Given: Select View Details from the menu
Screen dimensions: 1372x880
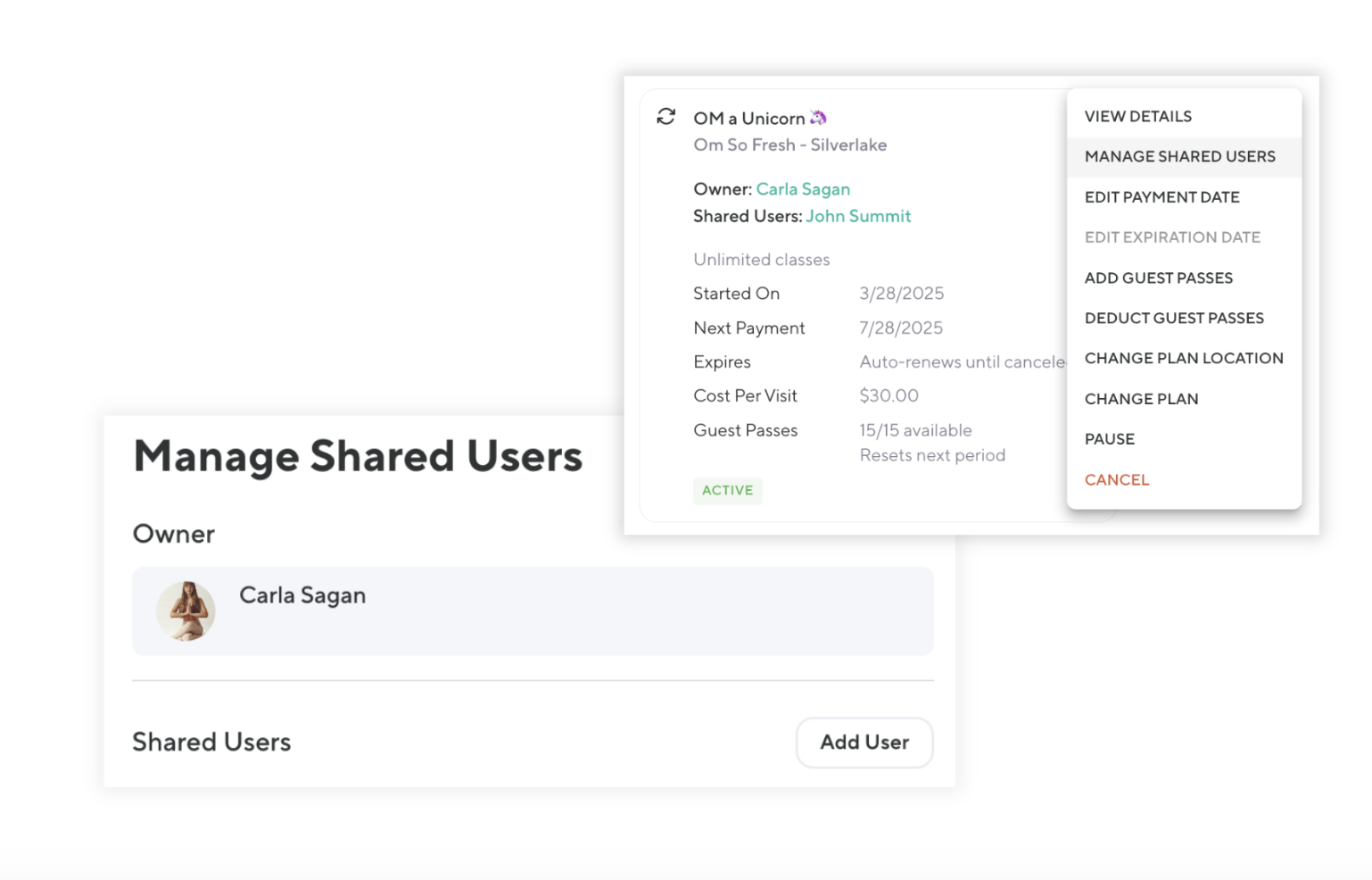Looking at the screenshot, I should pos(1137,116).
